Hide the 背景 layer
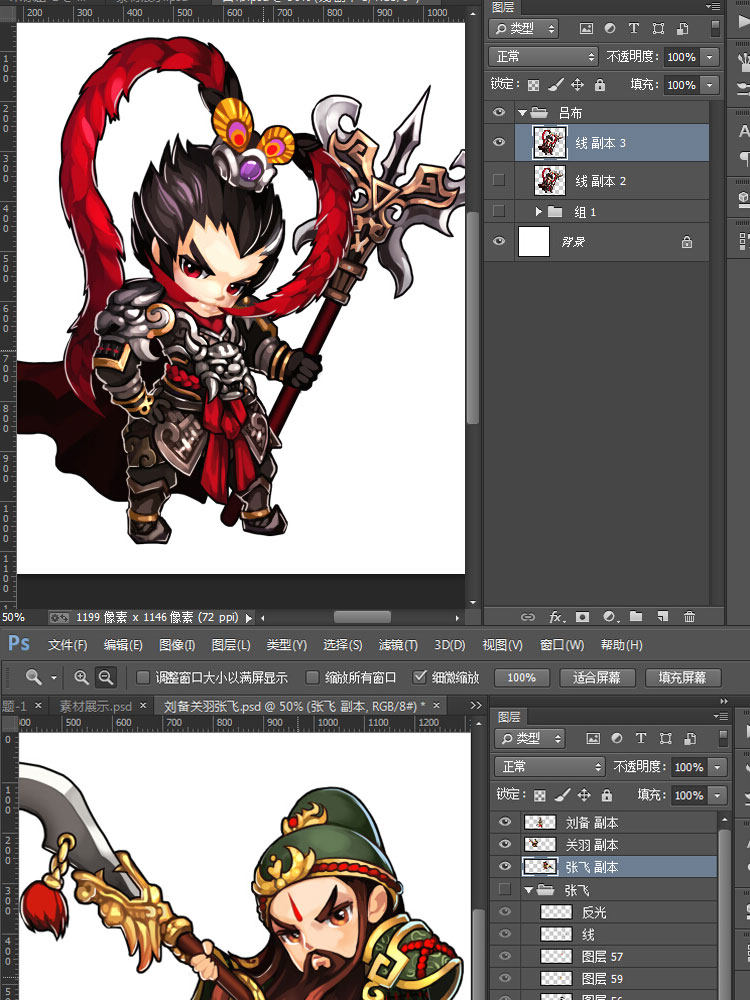The width and height of the screenshot is (750, 1000). click(x=499, y=241)
